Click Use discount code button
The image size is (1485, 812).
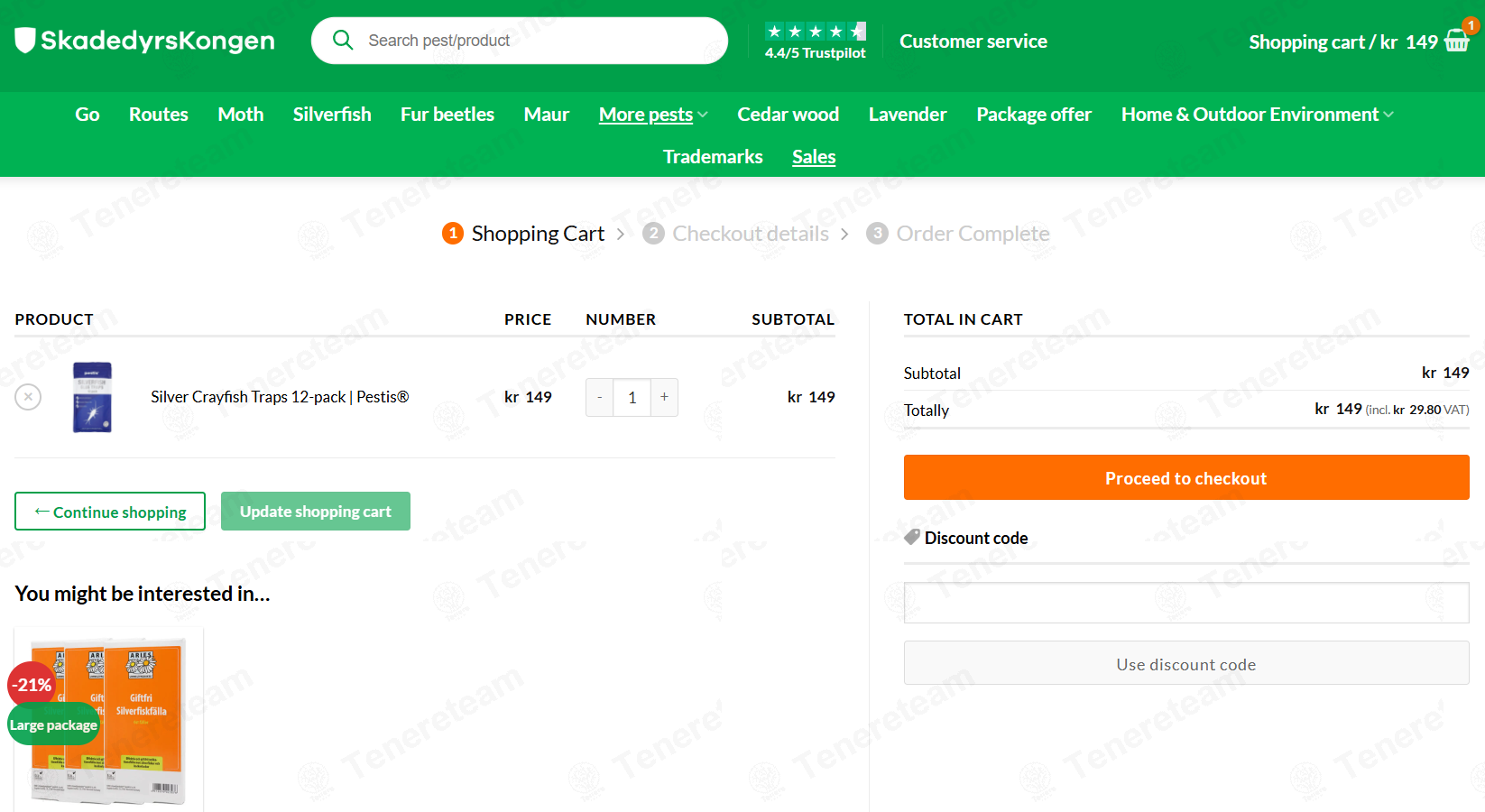pyautogui.click(x=1186, y=663)
